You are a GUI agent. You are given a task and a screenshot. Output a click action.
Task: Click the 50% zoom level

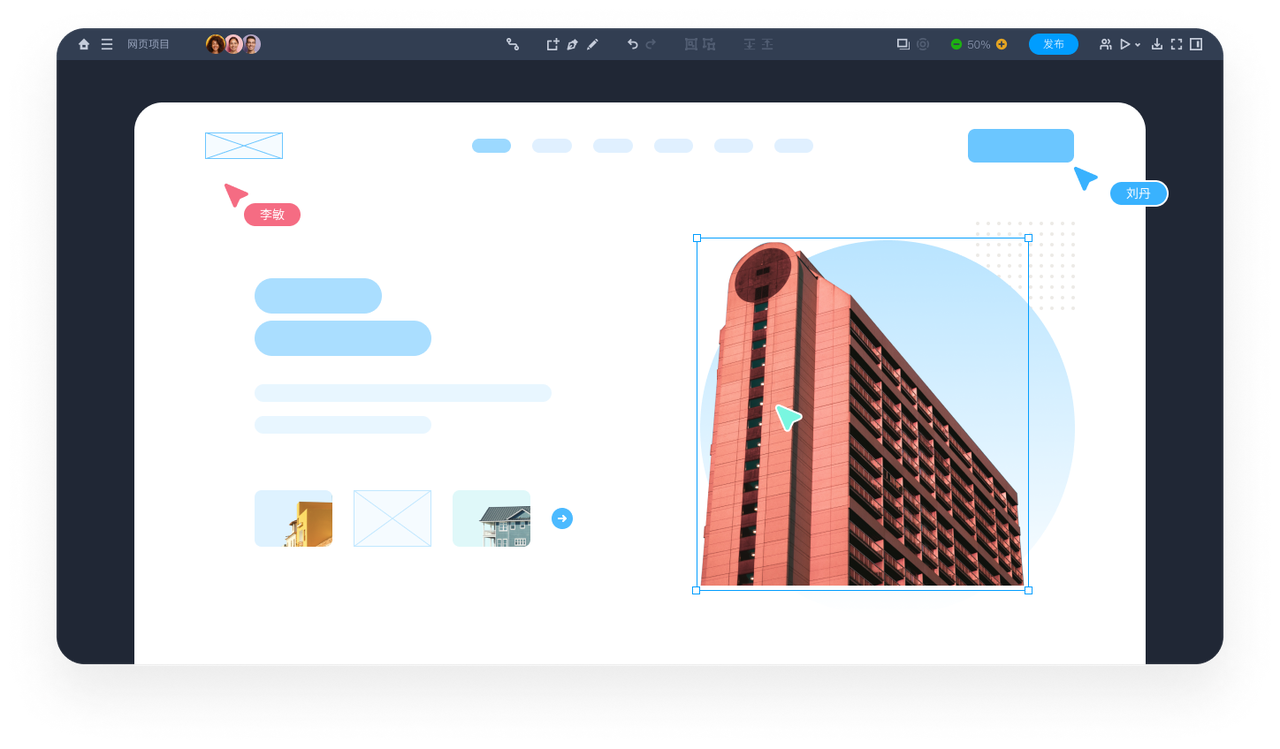click(978, 45)
